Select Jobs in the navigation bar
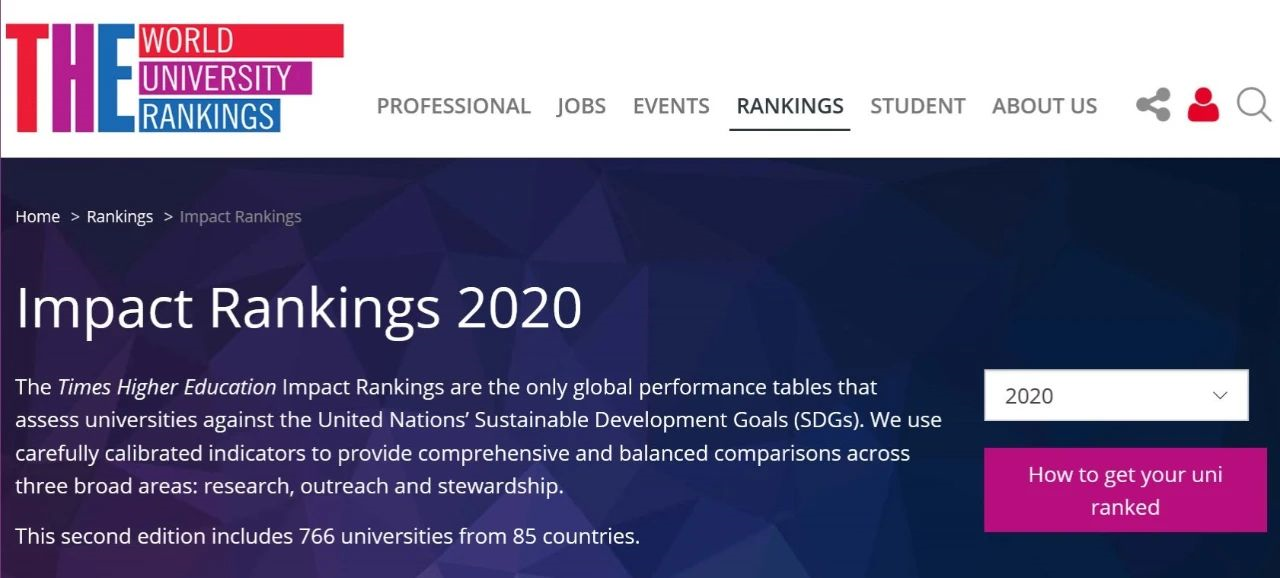1280x578 pixels. click(581, 106)
